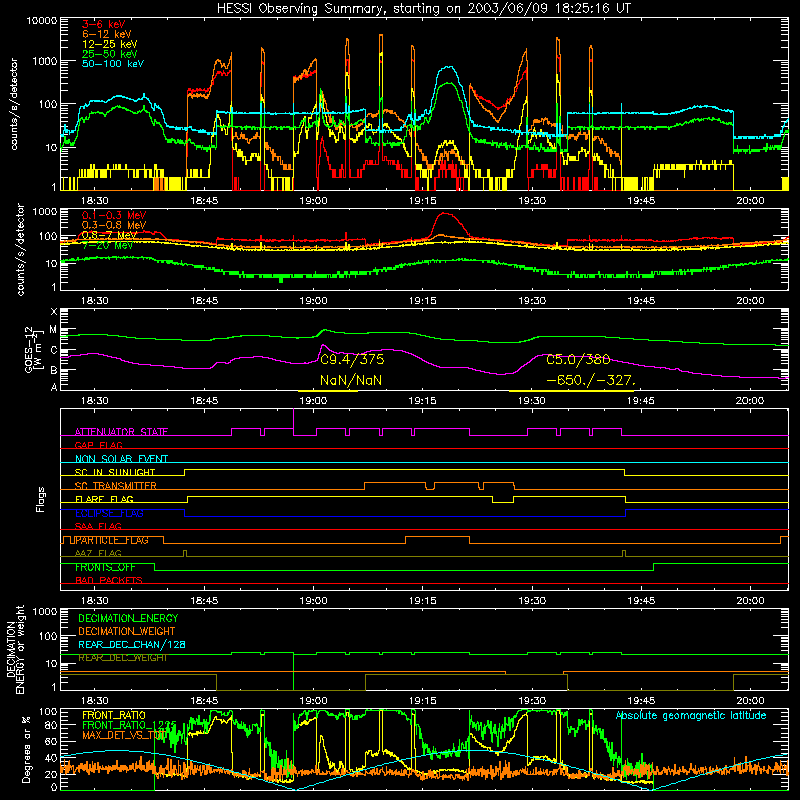Click the -650./-327. position annotation
Viewport: 800px width, 800px height.
click(x=591, y=380)
